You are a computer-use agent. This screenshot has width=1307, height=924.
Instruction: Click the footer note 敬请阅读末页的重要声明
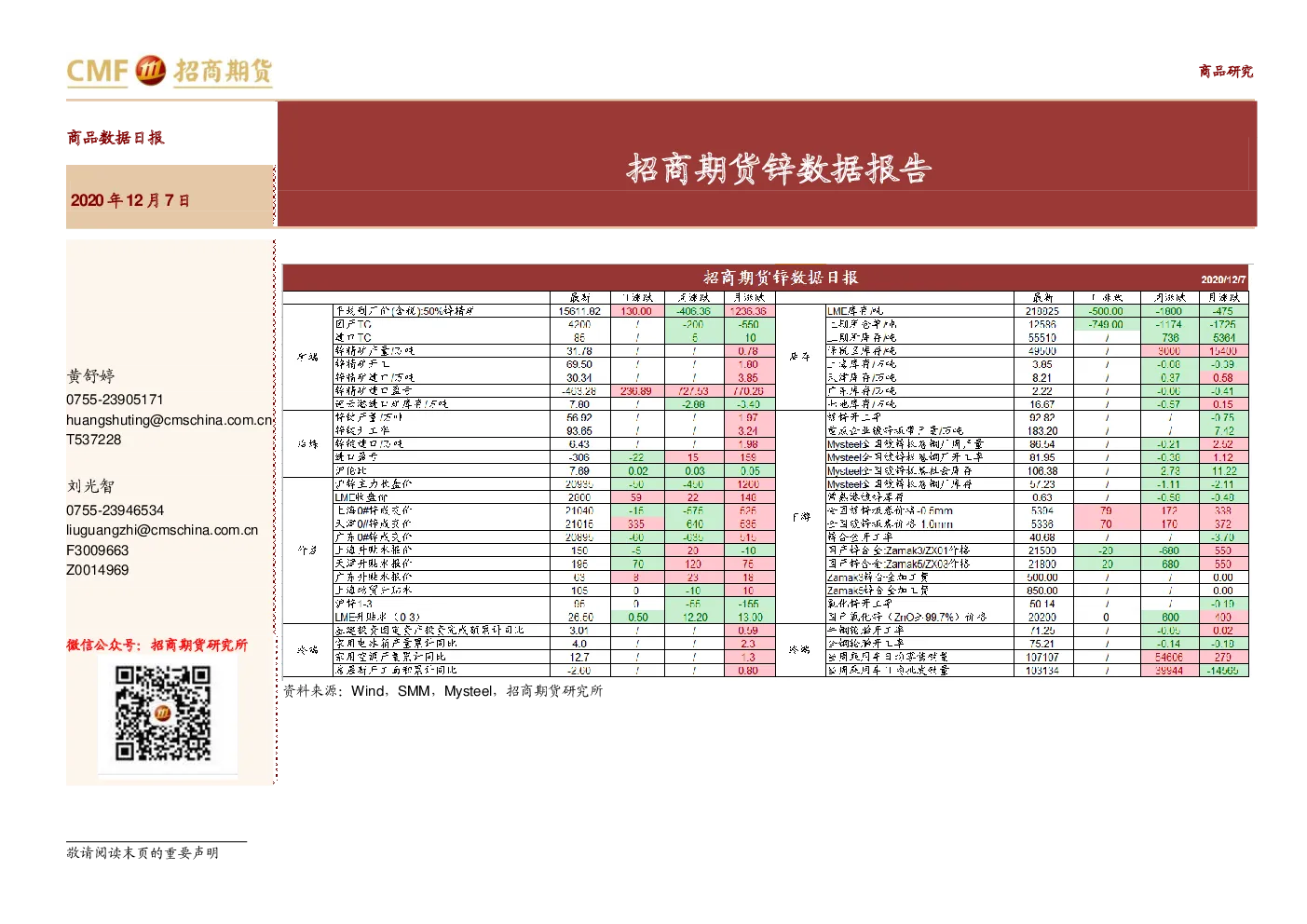tap(143, 852)
